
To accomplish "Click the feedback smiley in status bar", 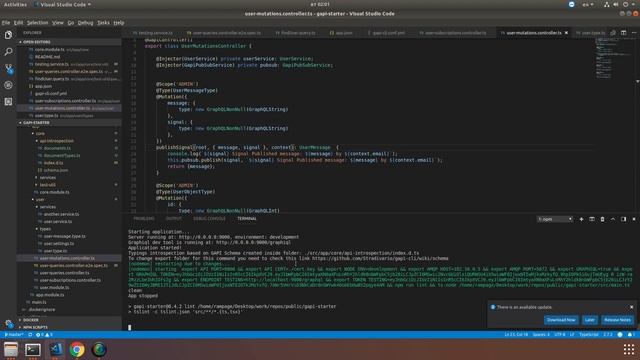I will (620, 335).
